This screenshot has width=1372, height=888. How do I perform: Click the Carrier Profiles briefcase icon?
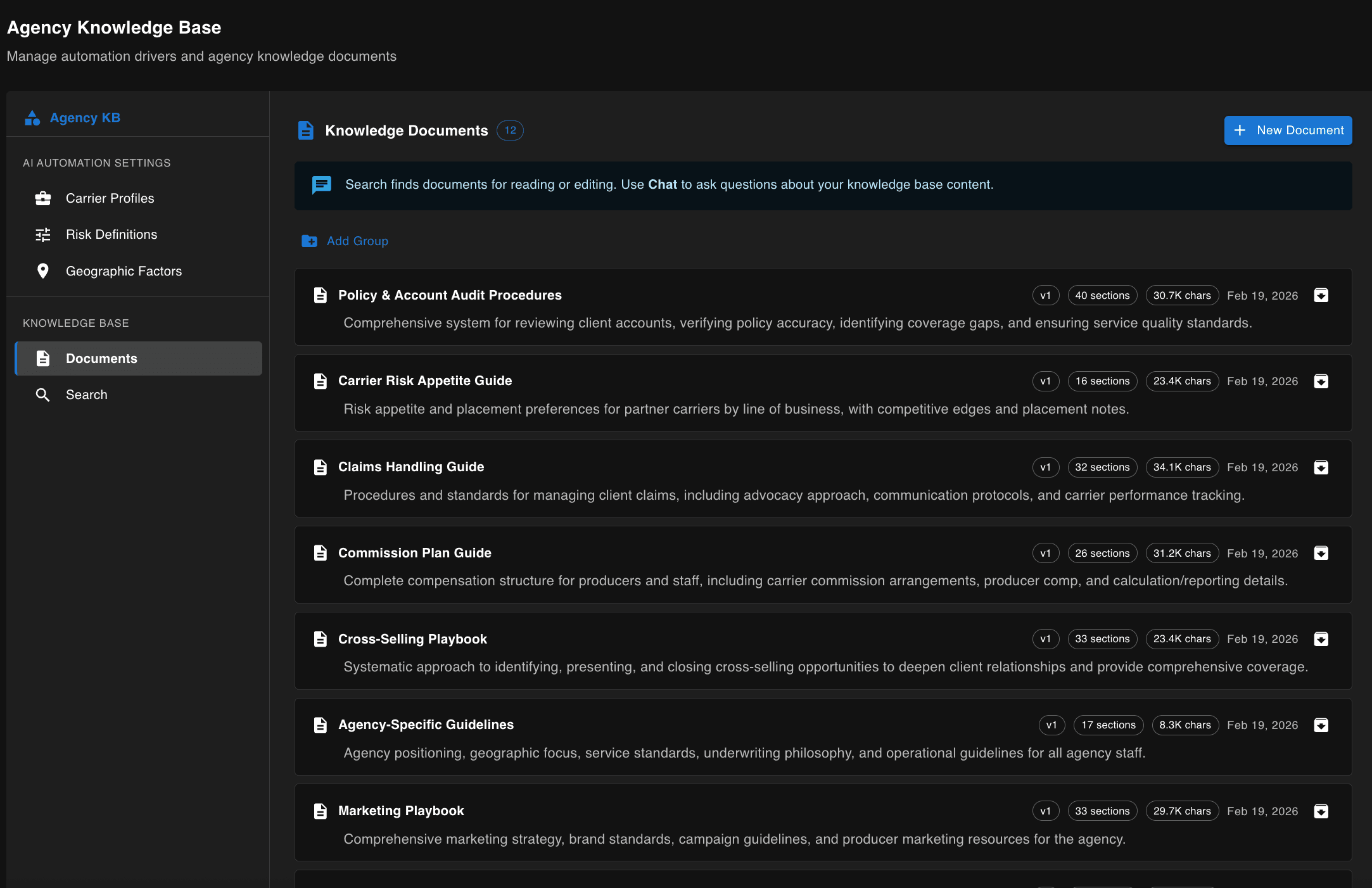[43, 198]
